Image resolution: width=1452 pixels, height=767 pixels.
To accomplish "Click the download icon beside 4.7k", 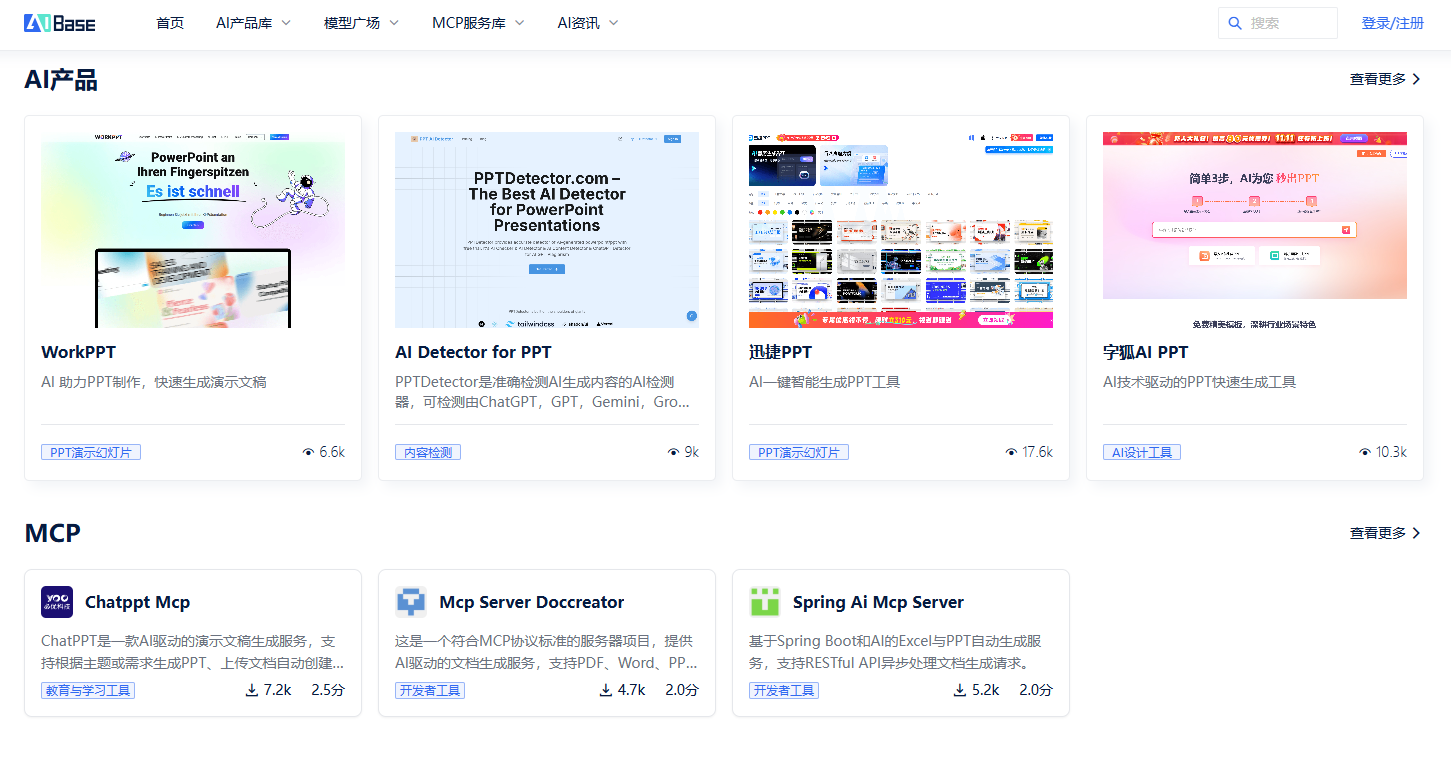I will (606, 690).
